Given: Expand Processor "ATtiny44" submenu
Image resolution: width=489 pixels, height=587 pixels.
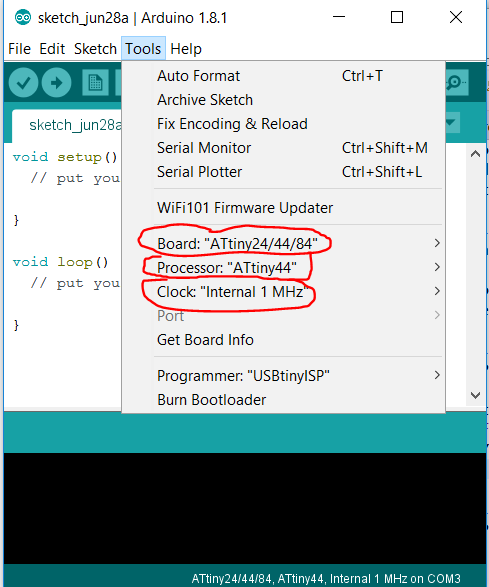Looking at the screenshot, I should coord(283,268).
